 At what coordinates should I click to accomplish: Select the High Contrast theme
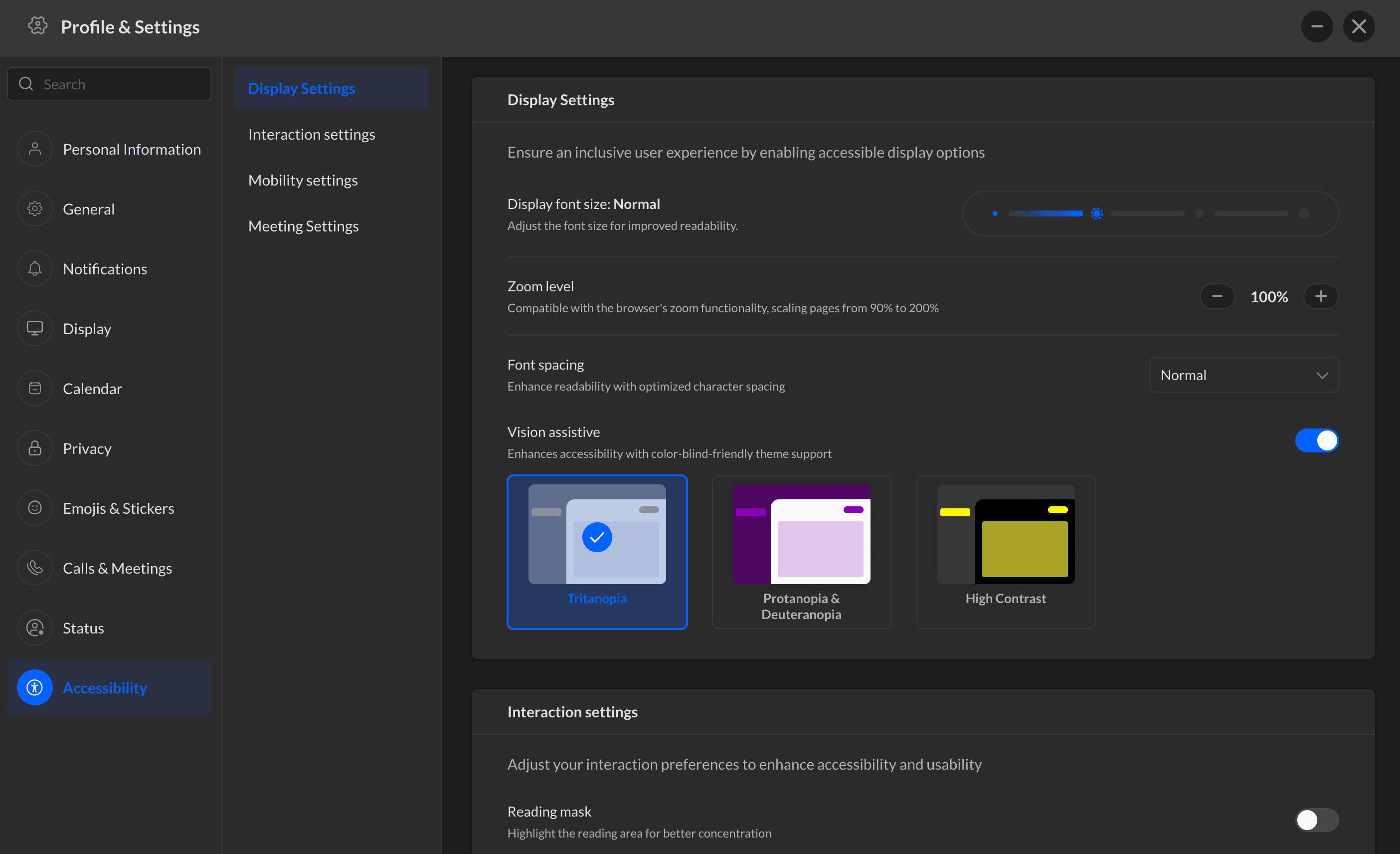click(1006, 552)
